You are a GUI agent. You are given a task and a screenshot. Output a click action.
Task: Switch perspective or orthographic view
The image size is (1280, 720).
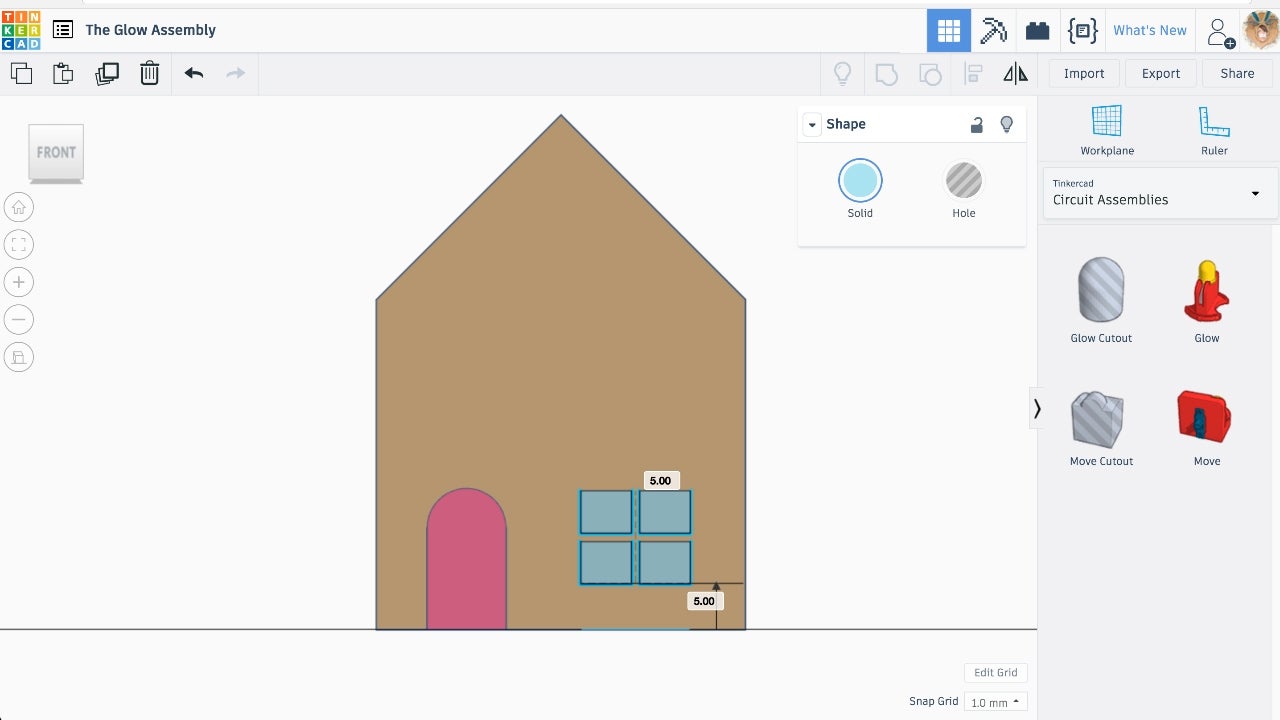[x=19, y=357]
